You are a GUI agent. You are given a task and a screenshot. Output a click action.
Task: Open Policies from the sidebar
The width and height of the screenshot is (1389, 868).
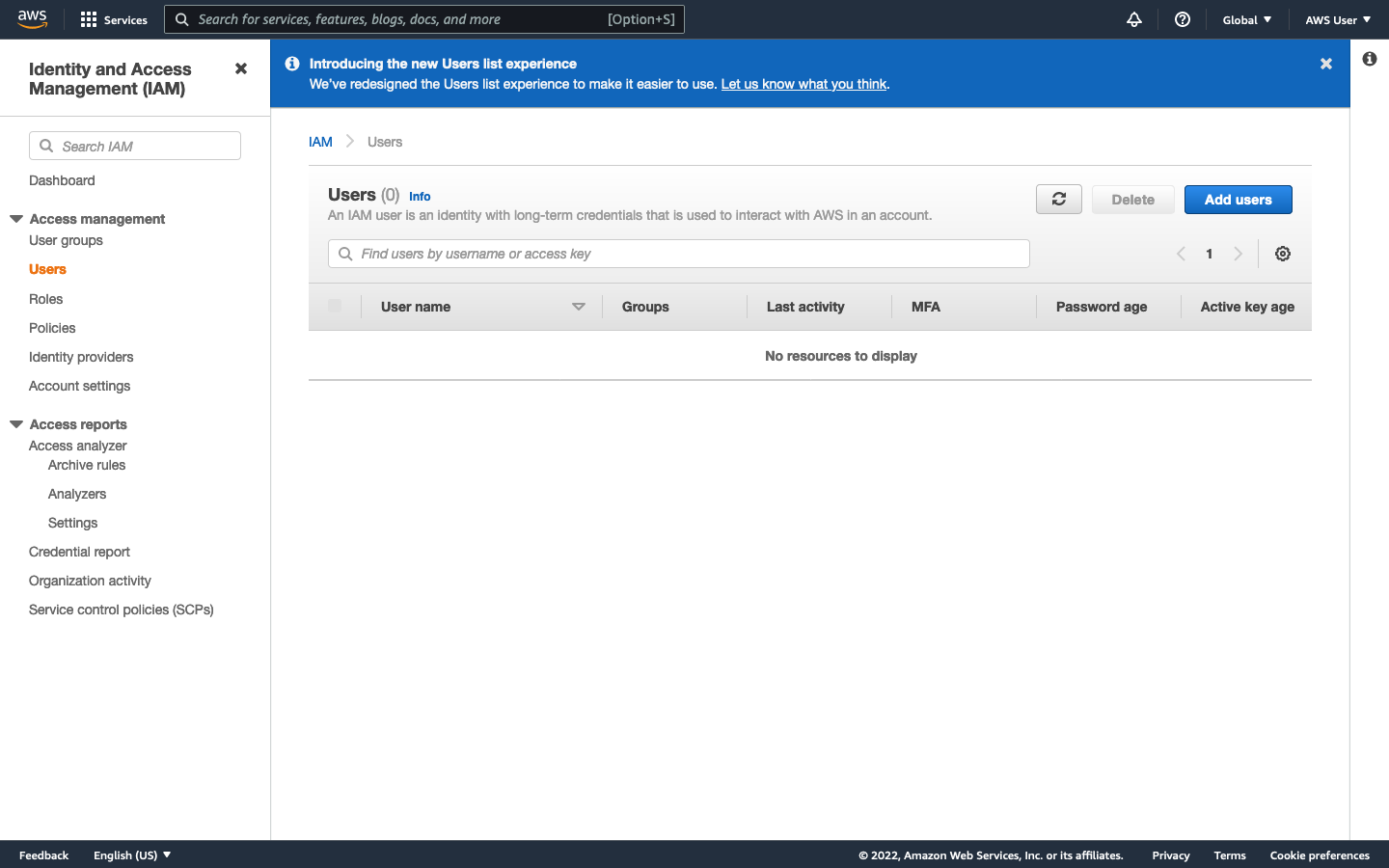click(x=52, y=328)
